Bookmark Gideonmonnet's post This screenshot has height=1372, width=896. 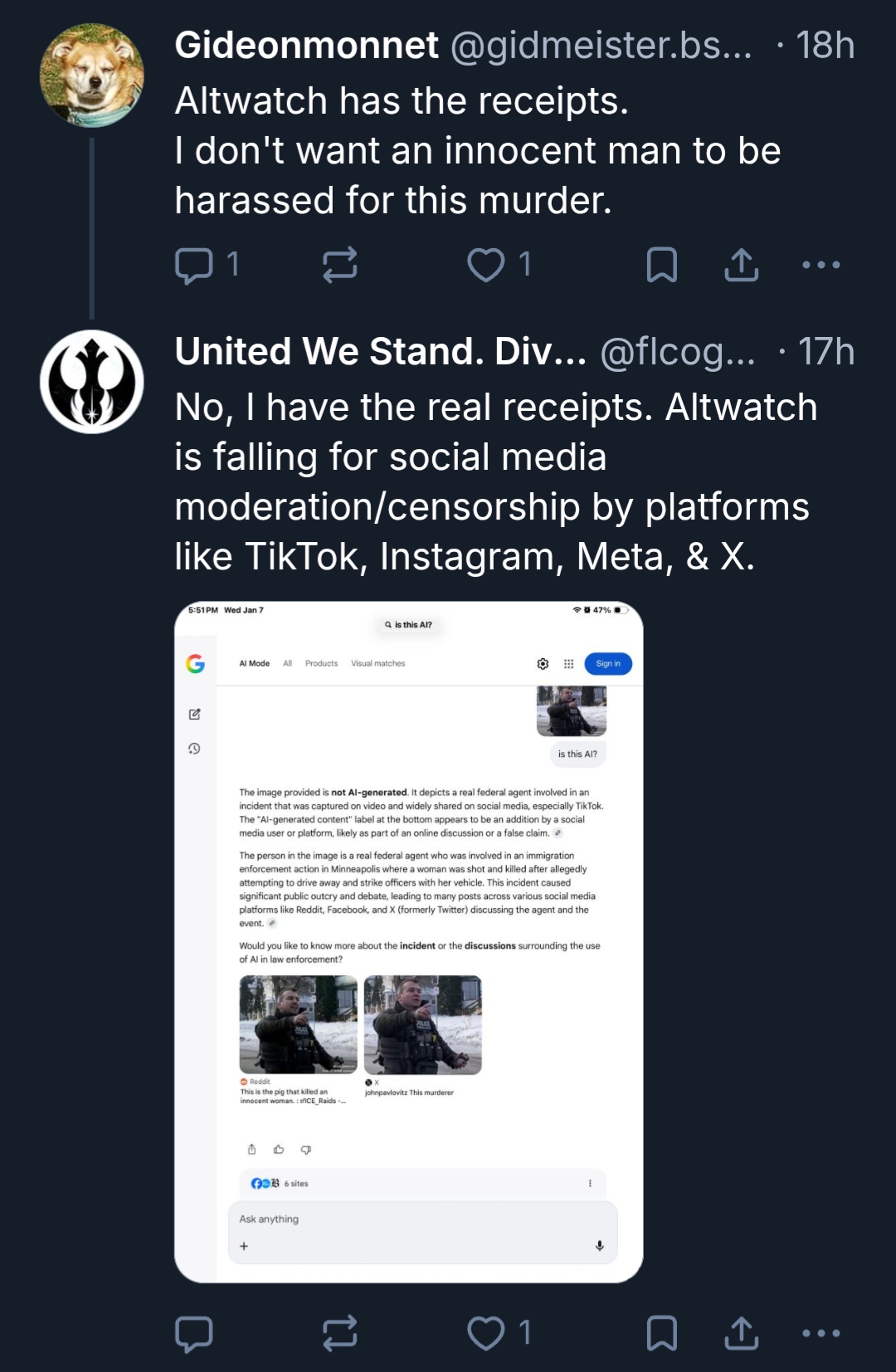pyautogui.click(x=661, y=265)
